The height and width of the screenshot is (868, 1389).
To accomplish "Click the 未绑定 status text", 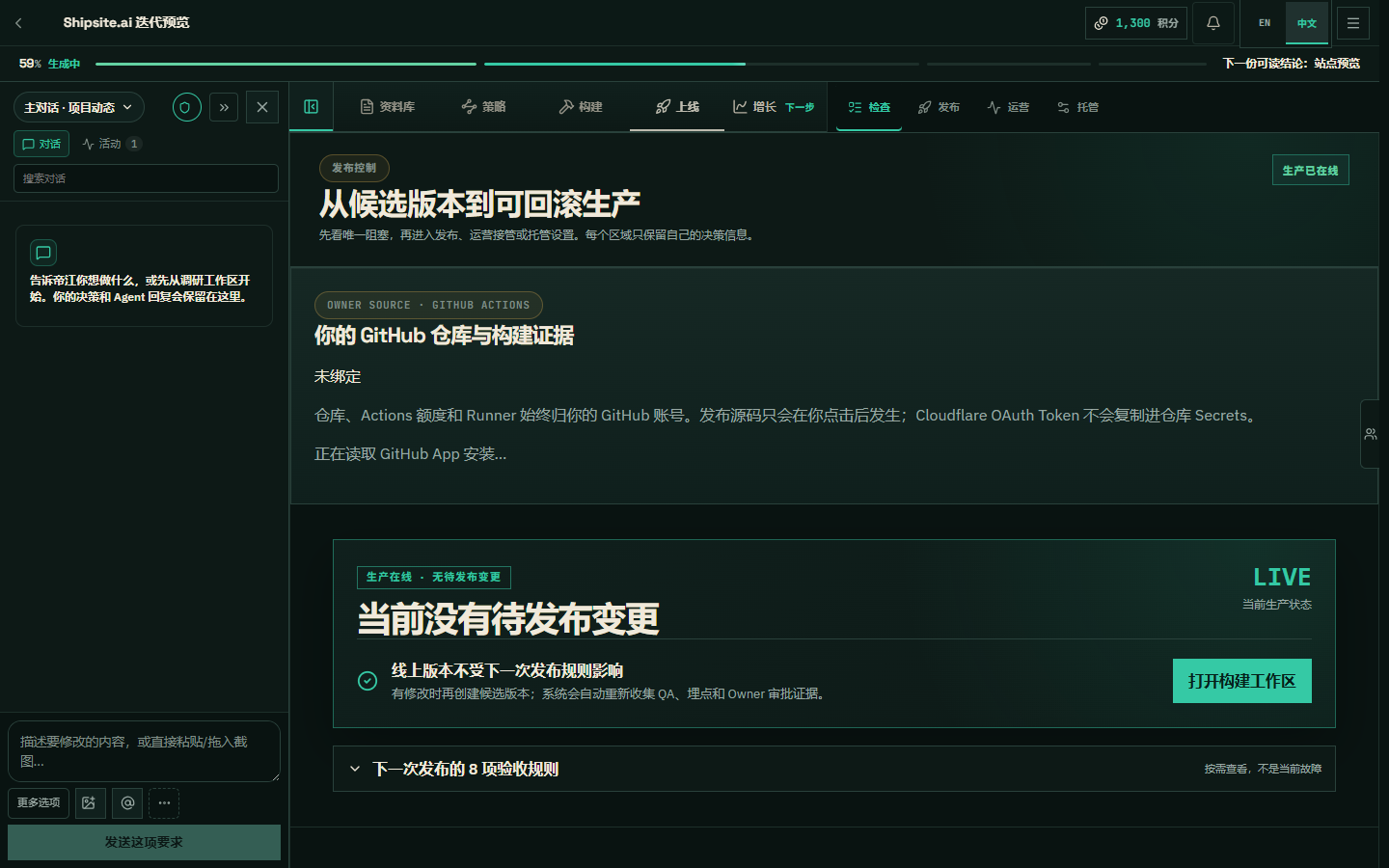I will 338,377.
